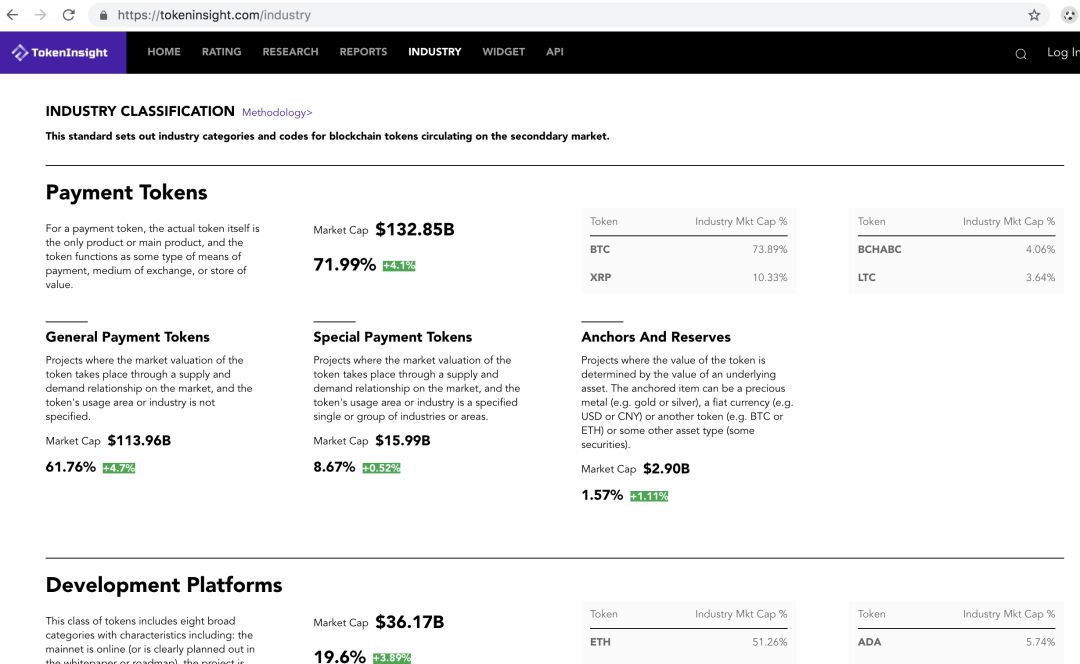Open the API nav item

point(554,52)
